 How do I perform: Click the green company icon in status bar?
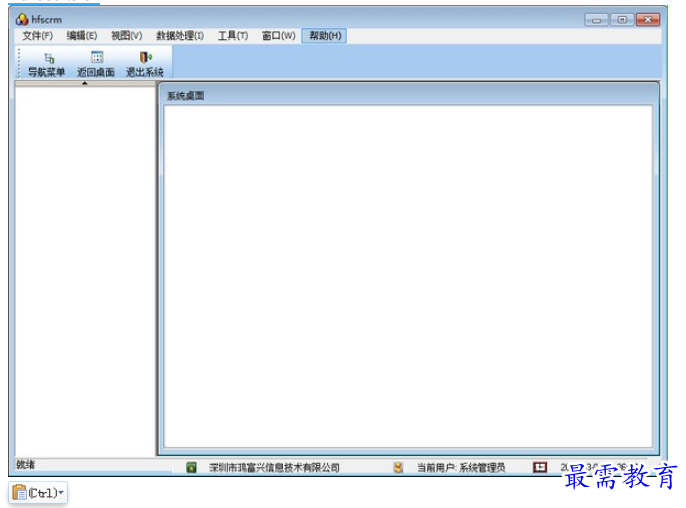tap(191, 467)
